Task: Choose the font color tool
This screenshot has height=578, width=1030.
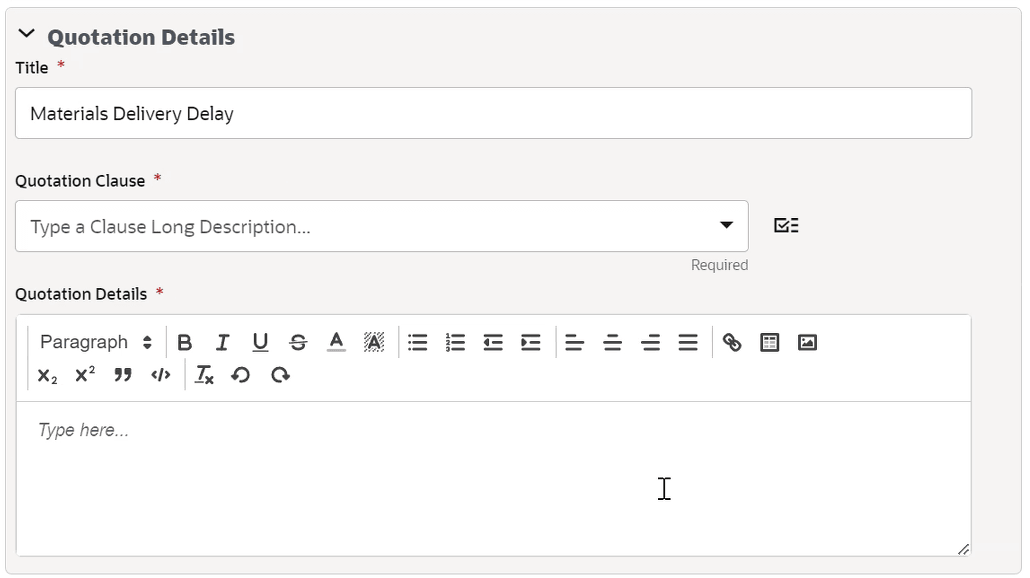Action: [336, 342]
